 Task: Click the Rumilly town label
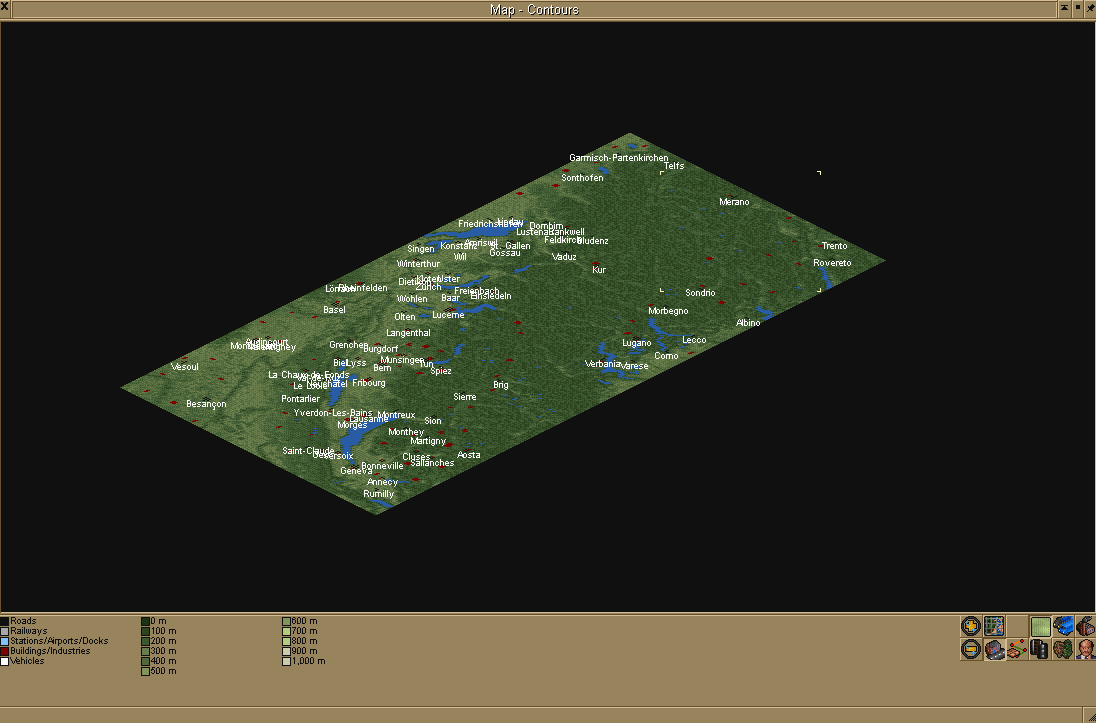click(x=378, y=494)
